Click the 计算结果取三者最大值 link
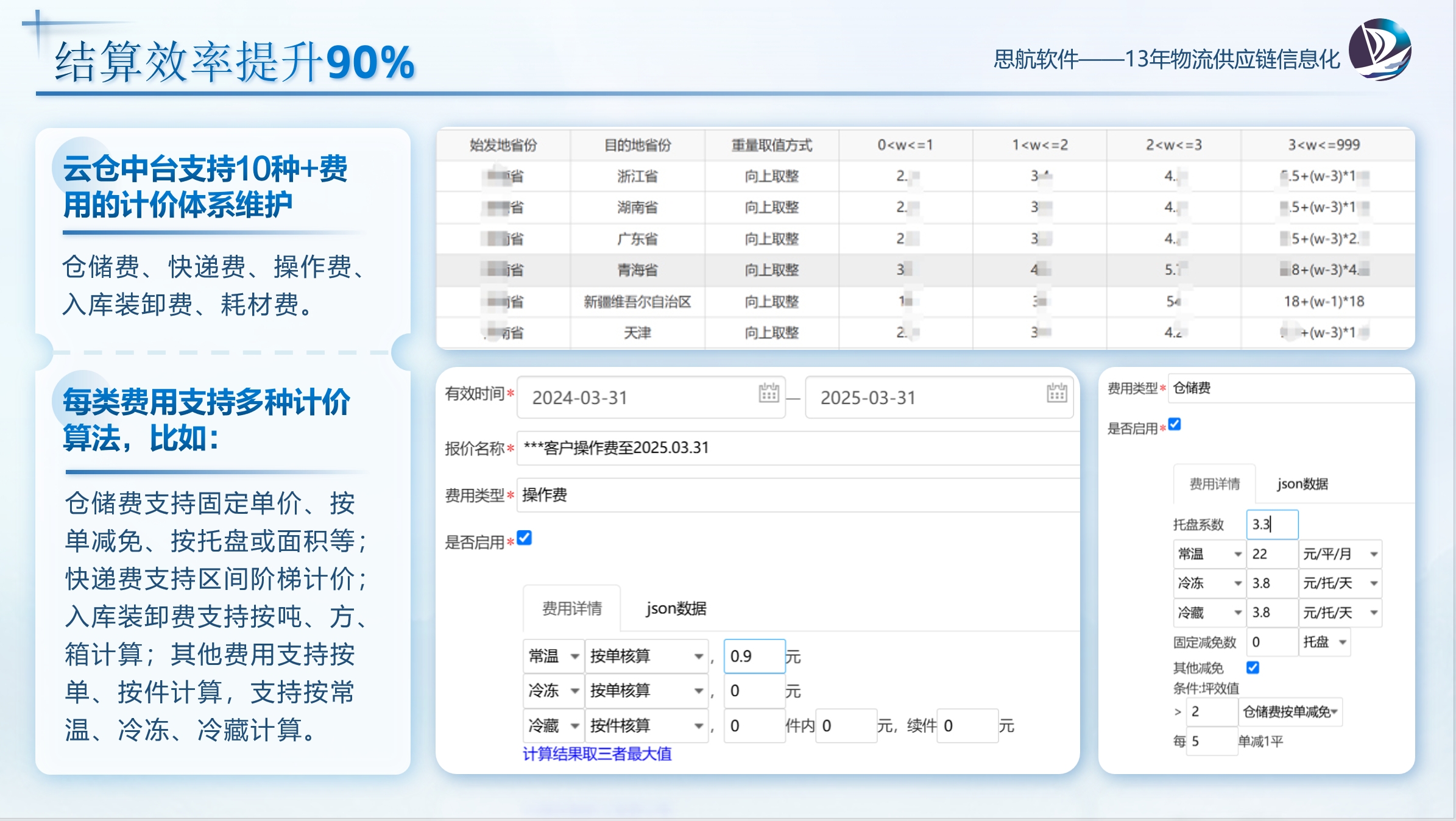The width and height of the screenshot is (1456, 821). 597,754
